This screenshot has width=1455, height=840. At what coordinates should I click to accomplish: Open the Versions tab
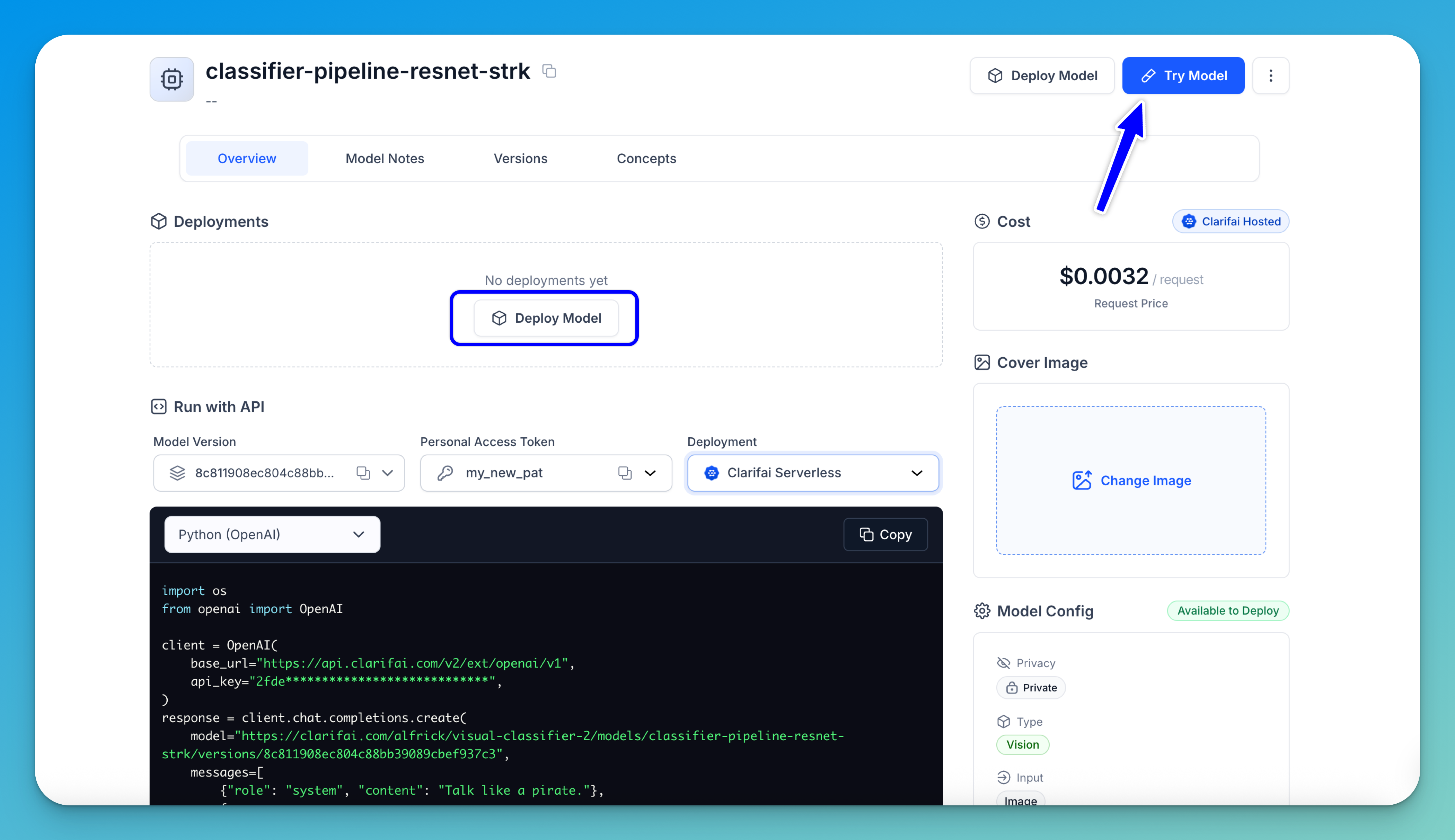point(520,159)
